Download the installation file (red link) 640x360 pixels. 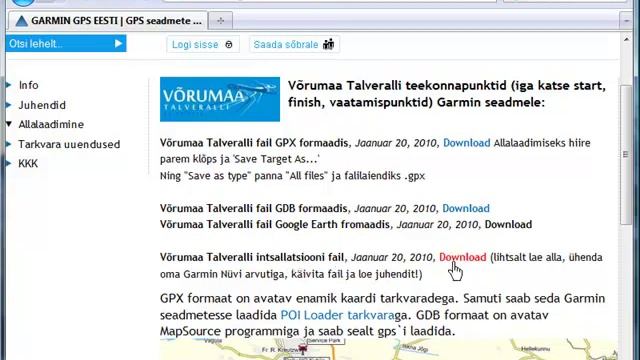tap(462, 257)
